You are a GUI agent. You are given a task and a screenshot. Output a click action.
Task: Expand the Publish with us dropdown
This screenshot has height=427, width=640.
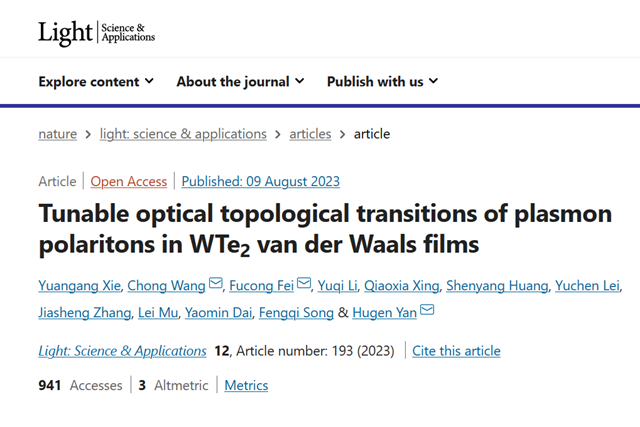coord(381,81)
